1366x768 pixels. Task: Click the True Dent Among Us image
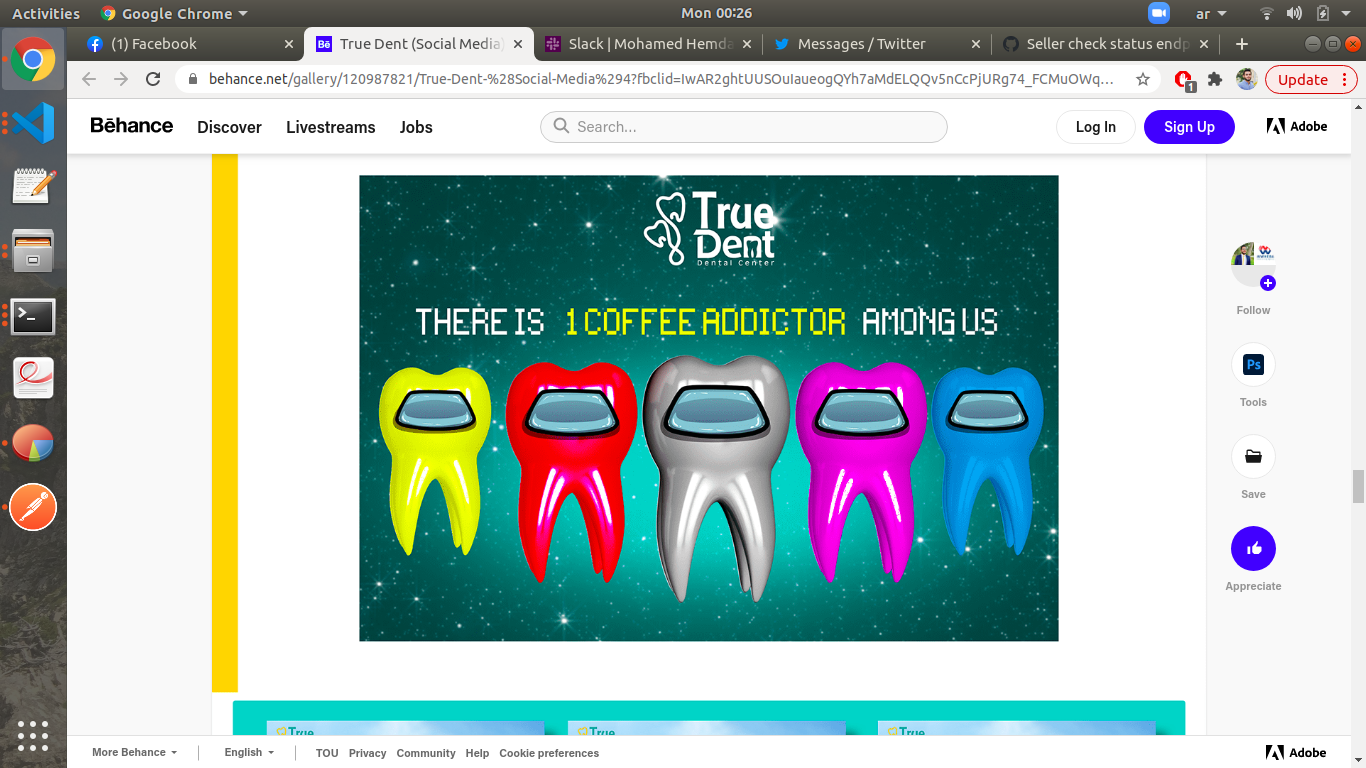pos(709,408)
